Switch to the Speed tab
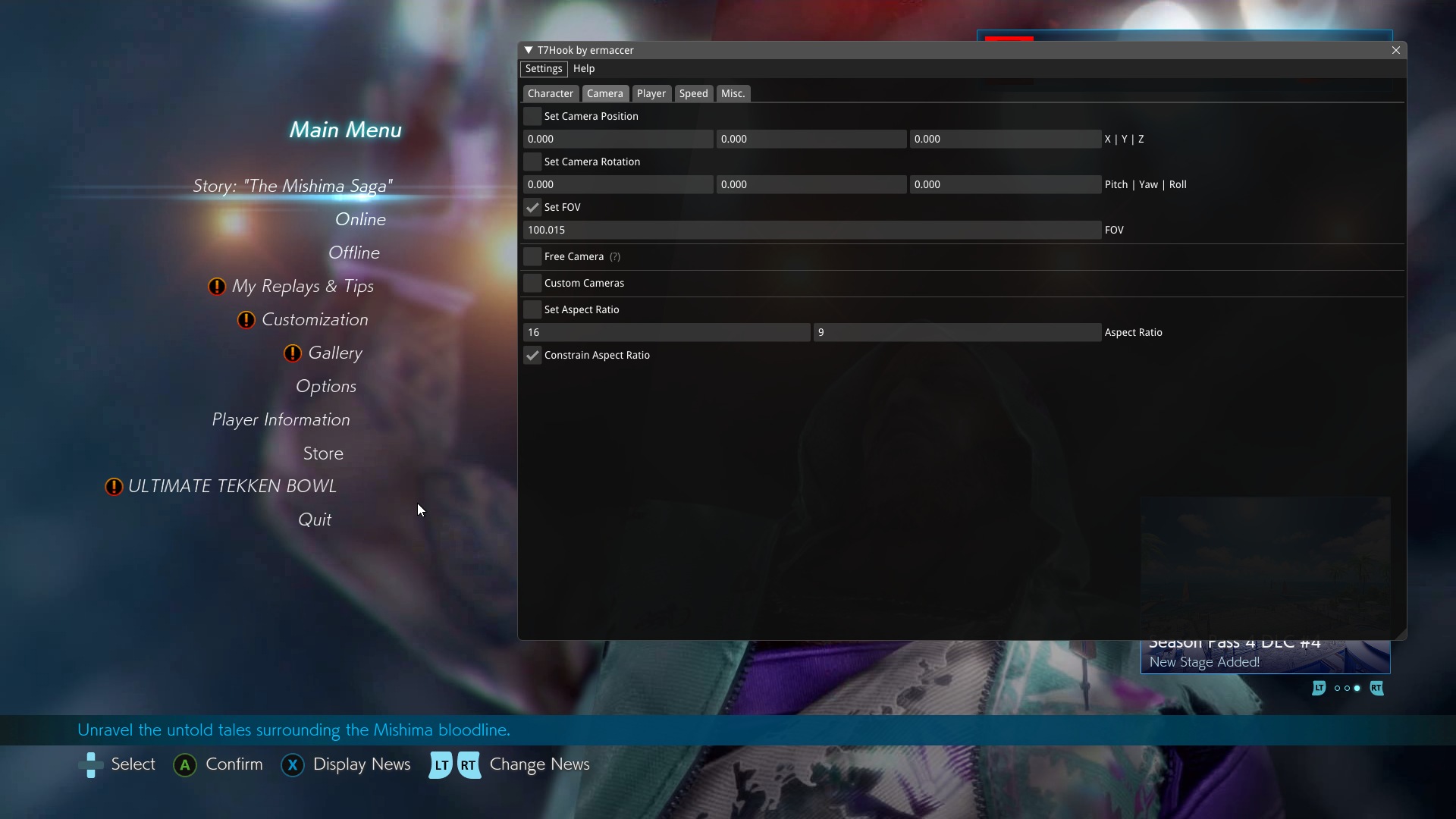Image resolution: width=1456 pixels, height=819 pixels. pos(693,92)
